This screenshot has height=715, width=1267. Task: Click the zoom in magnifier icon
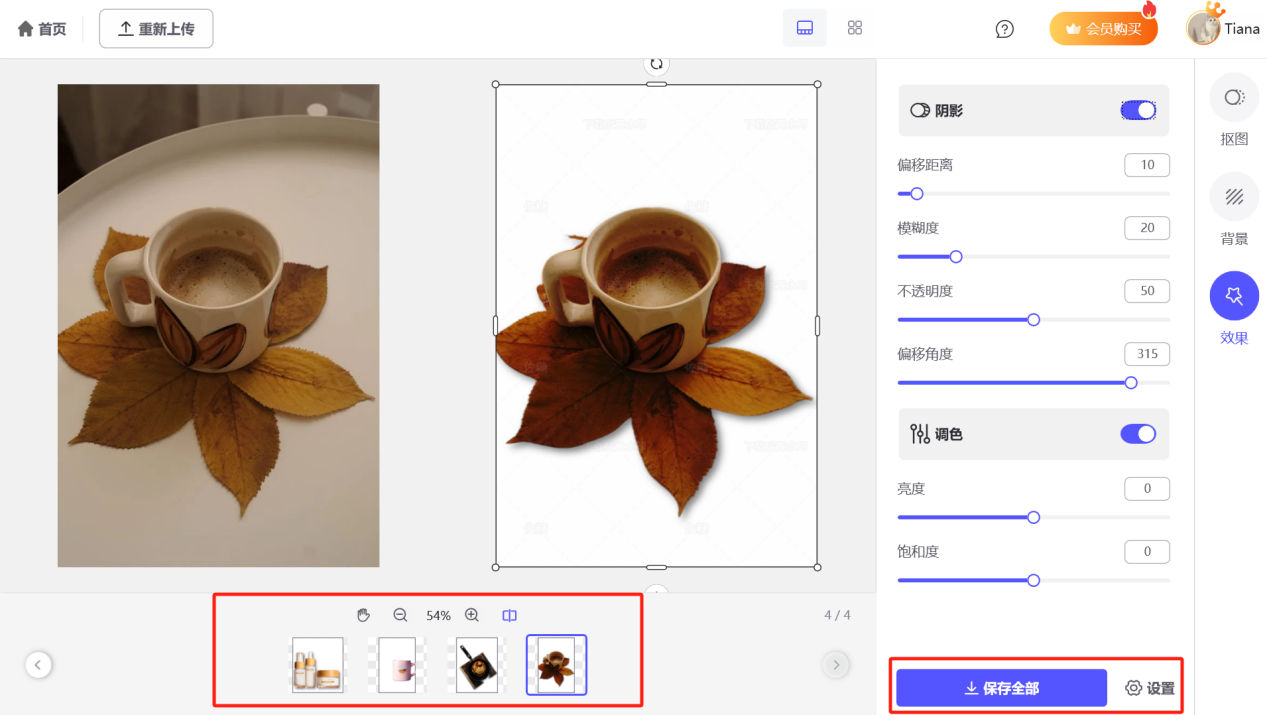(x=471, y=615)
